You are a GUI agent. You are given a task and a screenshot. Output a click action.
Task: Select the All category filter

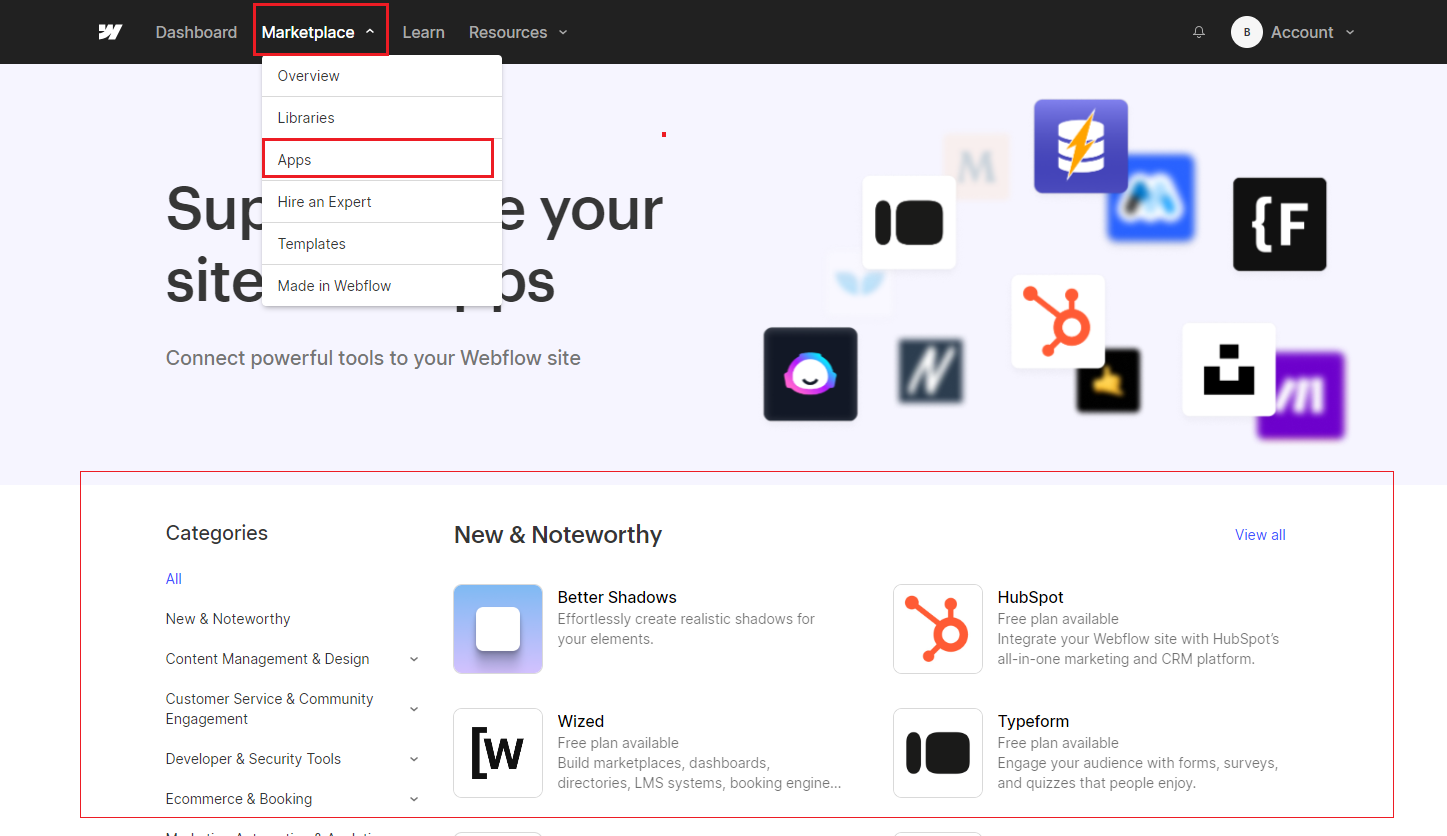point(174,579)
